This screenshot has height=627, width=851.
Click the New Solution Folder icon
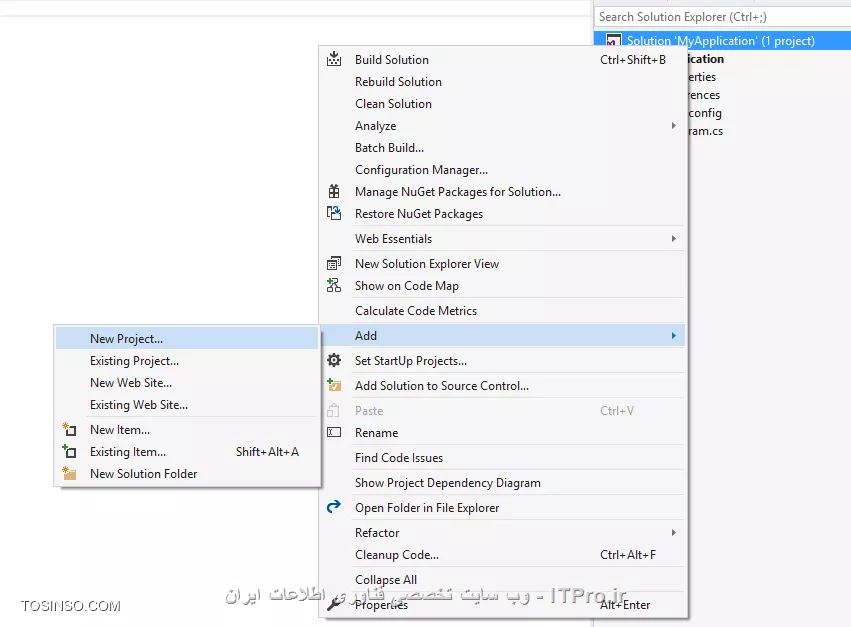coord(69,474)
